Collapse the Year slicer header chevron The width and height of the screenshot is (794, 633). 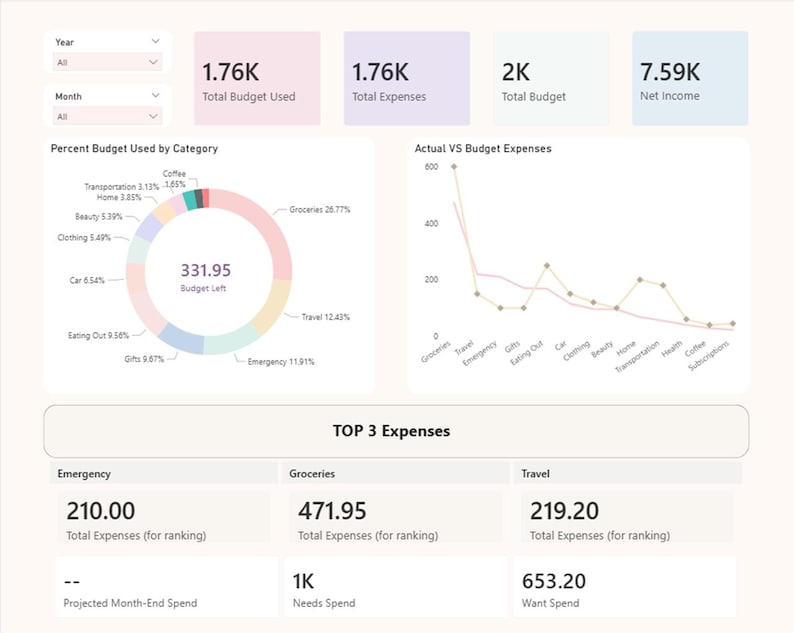[x=155, y=41]
